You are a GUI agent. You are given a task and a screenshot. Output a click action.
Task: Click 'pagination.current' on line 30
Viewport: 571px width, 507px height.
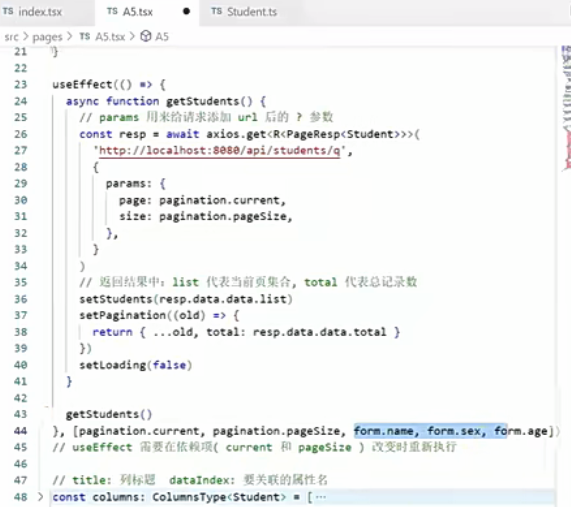click(x=219, y=200)
